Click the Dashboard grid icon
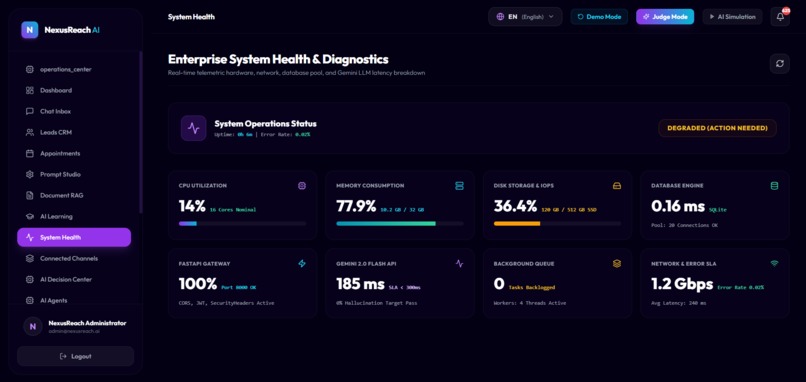Screen dimensions: 806x382 click(x=30, y=90)
